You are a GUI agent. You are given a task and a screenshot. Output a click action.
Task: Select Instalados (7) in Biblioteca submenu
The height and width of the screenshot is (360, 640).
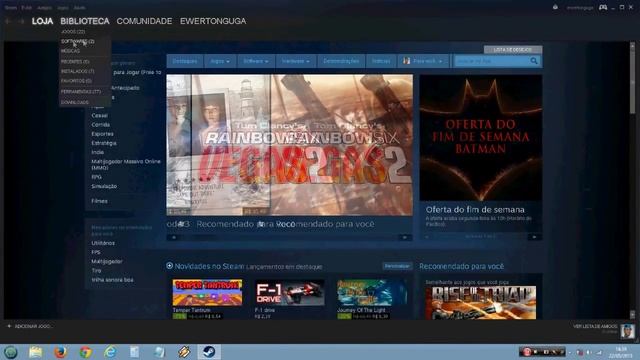(78, 71)
